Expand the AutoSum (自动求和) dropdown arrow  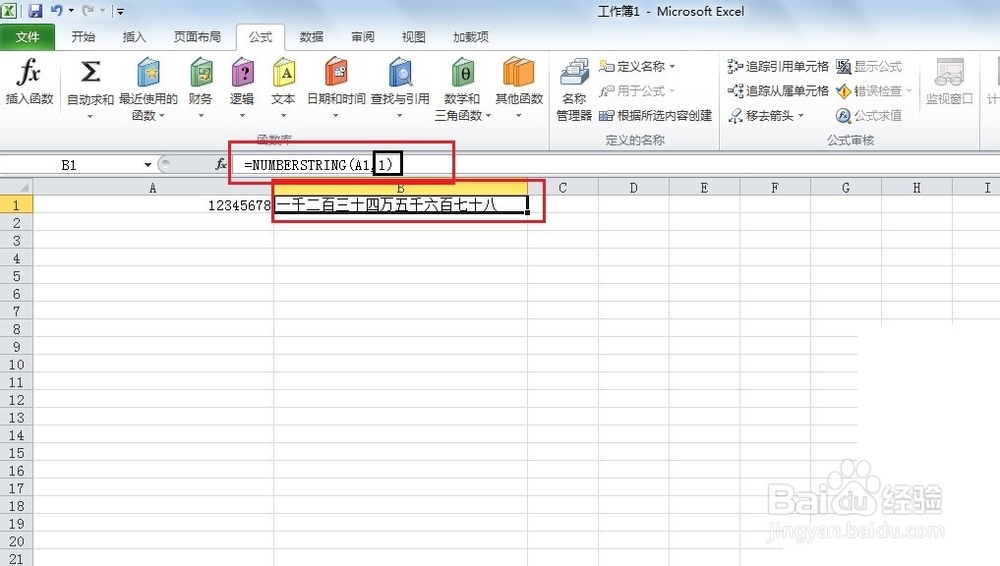(x=90, y=116)
